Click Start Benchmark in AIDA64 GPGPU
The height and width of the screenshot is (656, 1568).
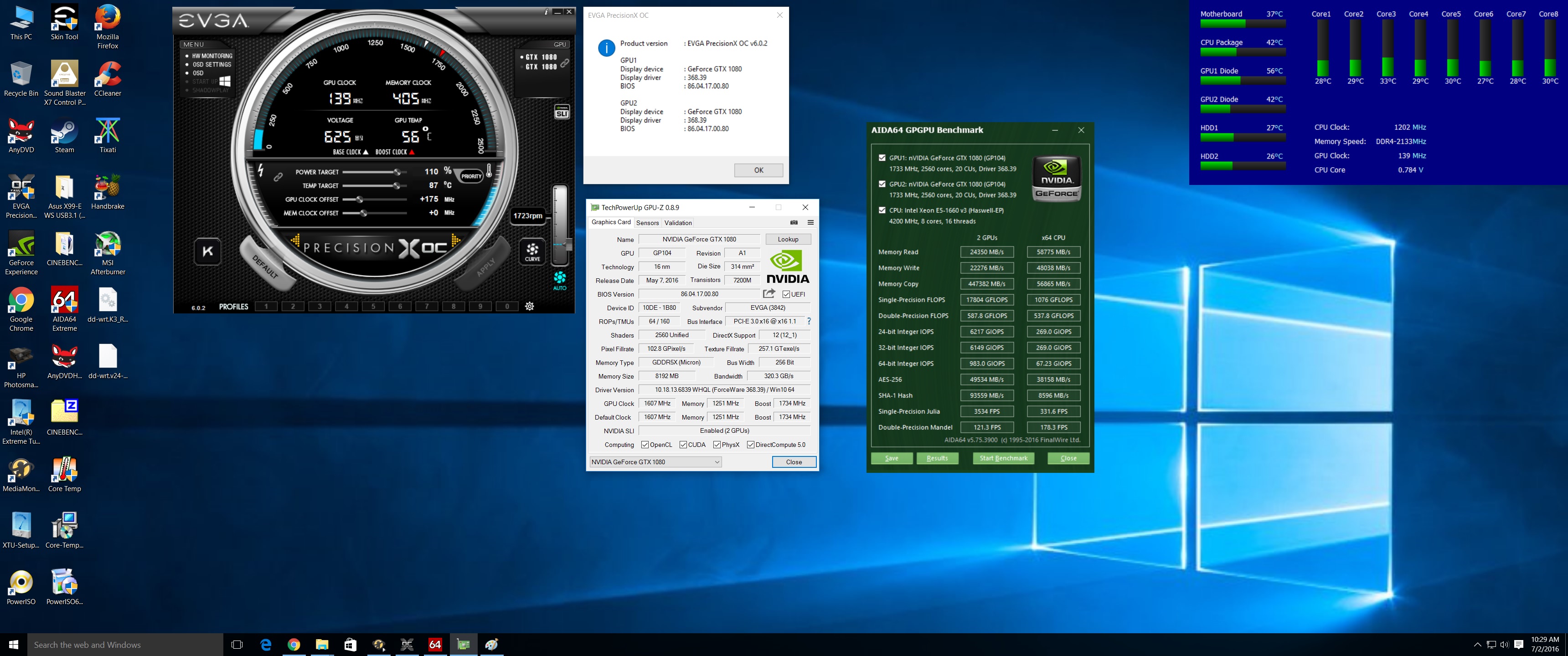(x=1003, y=458)
